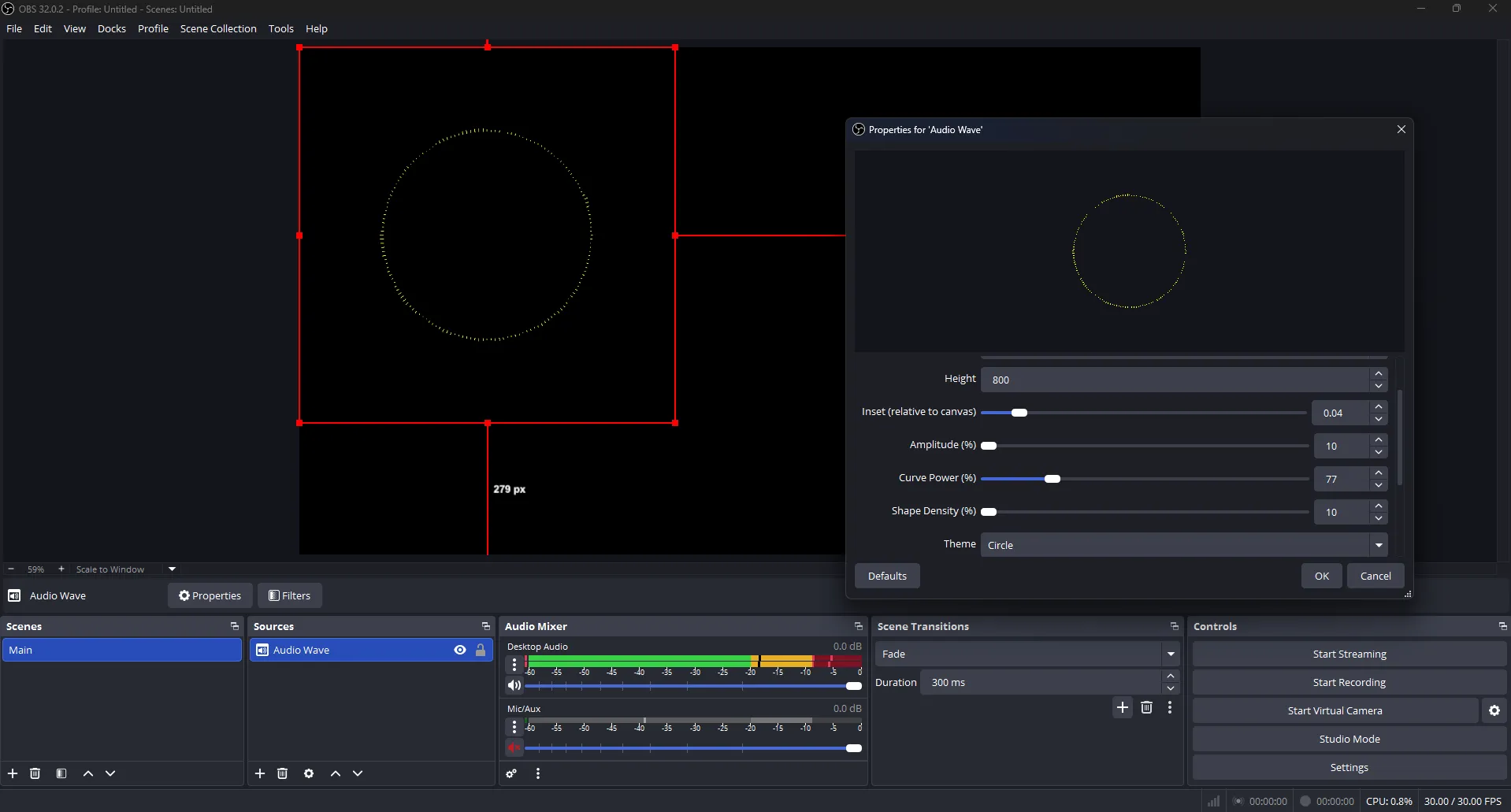1511x812 pixels.
Task: Open source properties gear in Sources toolbar
Action: coord(309,773)
